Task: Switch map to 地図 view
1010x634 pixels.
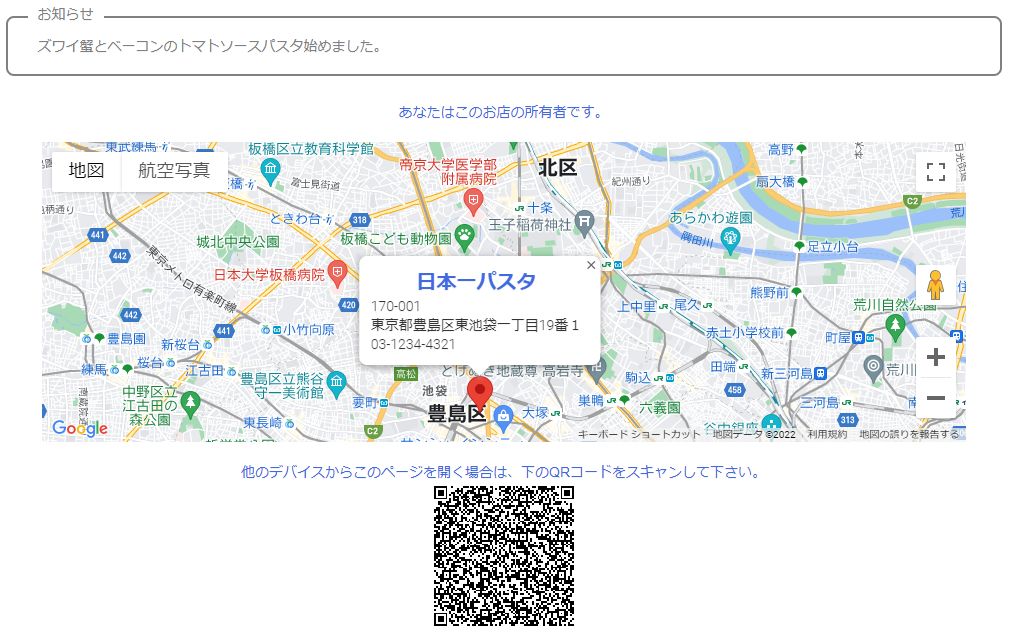Action: 86,171
